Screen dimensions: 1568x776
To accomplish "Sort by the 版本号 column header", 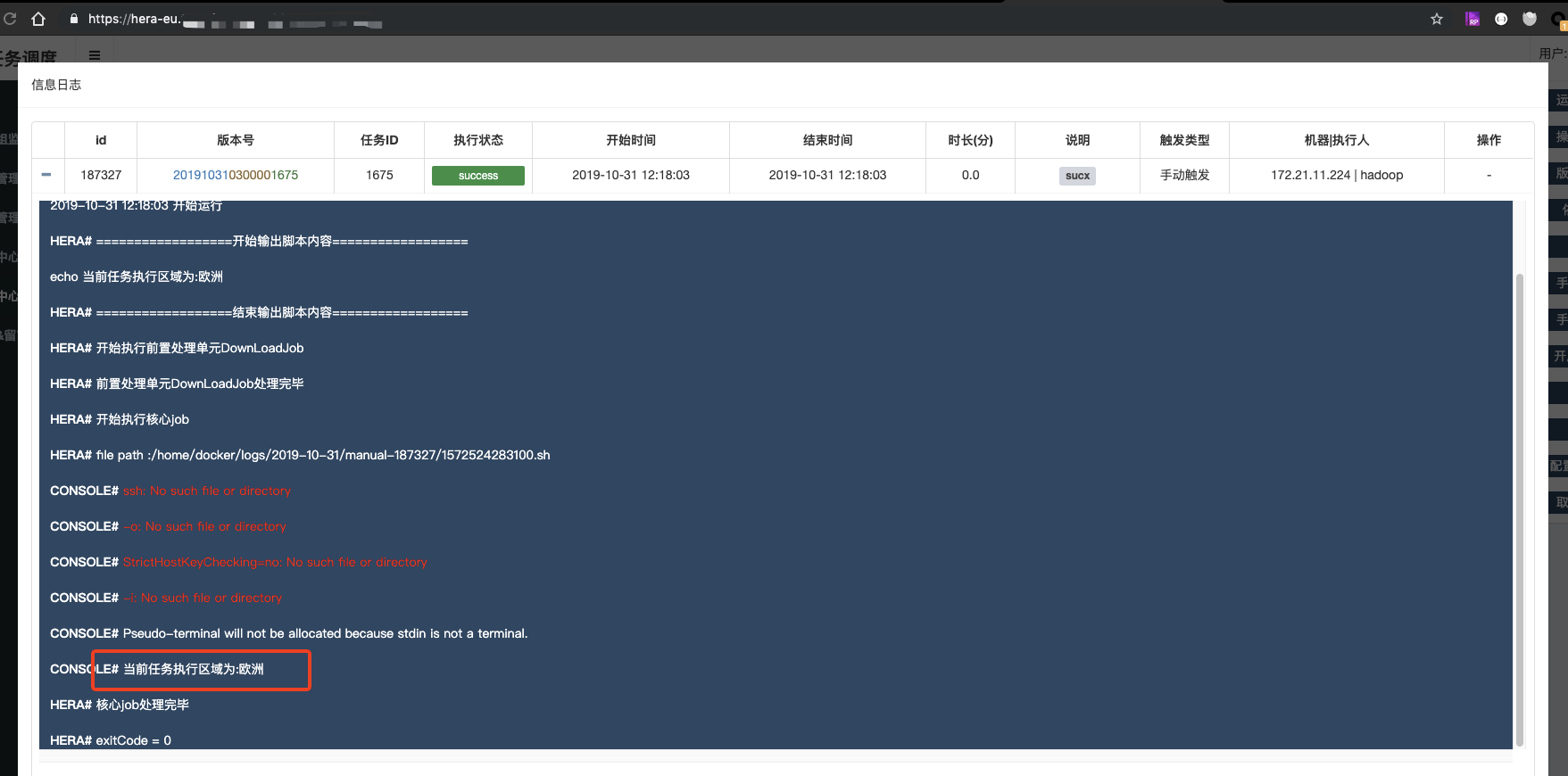I will coord(236,140).
